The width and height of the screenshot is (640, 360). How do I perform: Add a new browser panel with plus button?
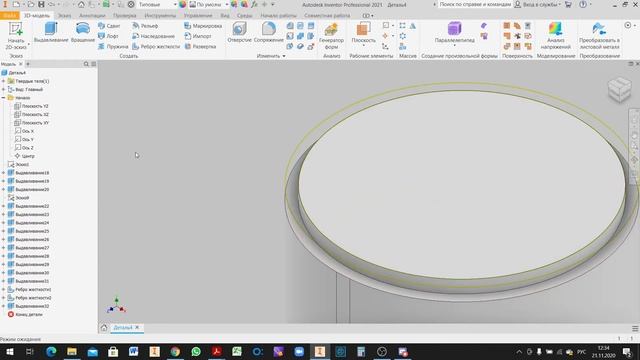coord(28,64)
